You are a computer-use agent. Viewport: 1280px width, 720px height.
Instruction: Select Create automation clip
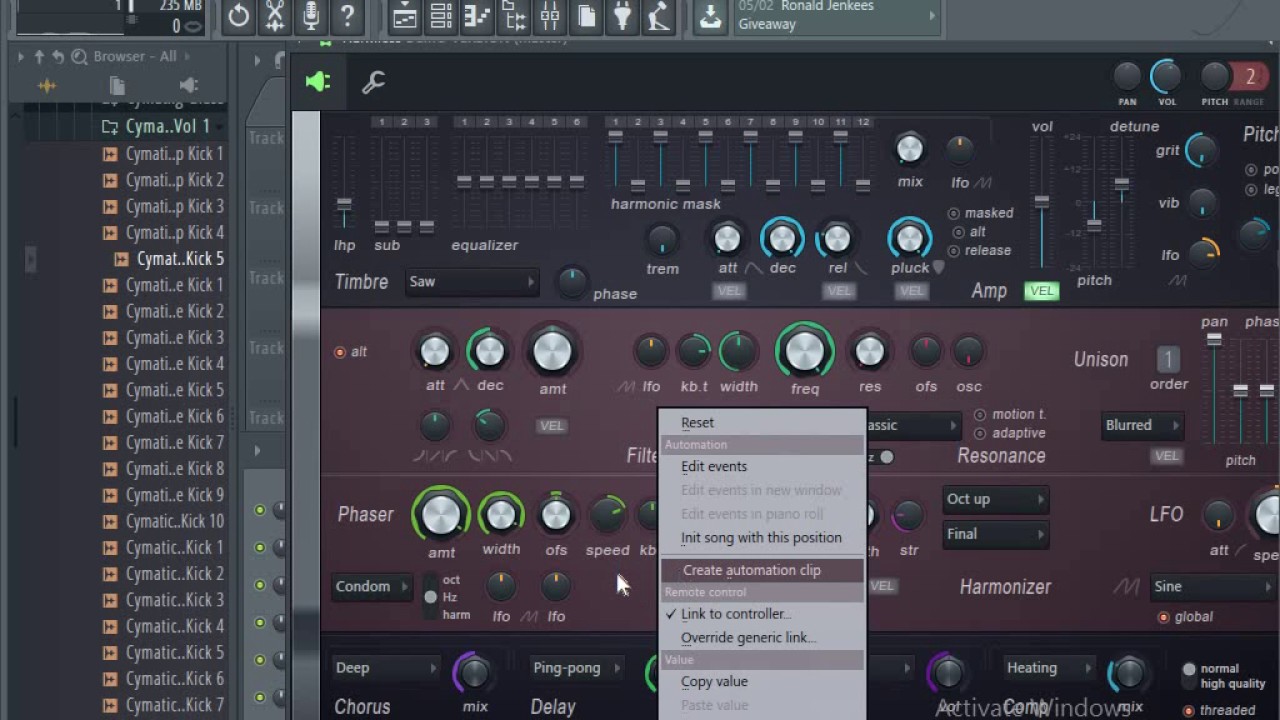pos(763,570)
